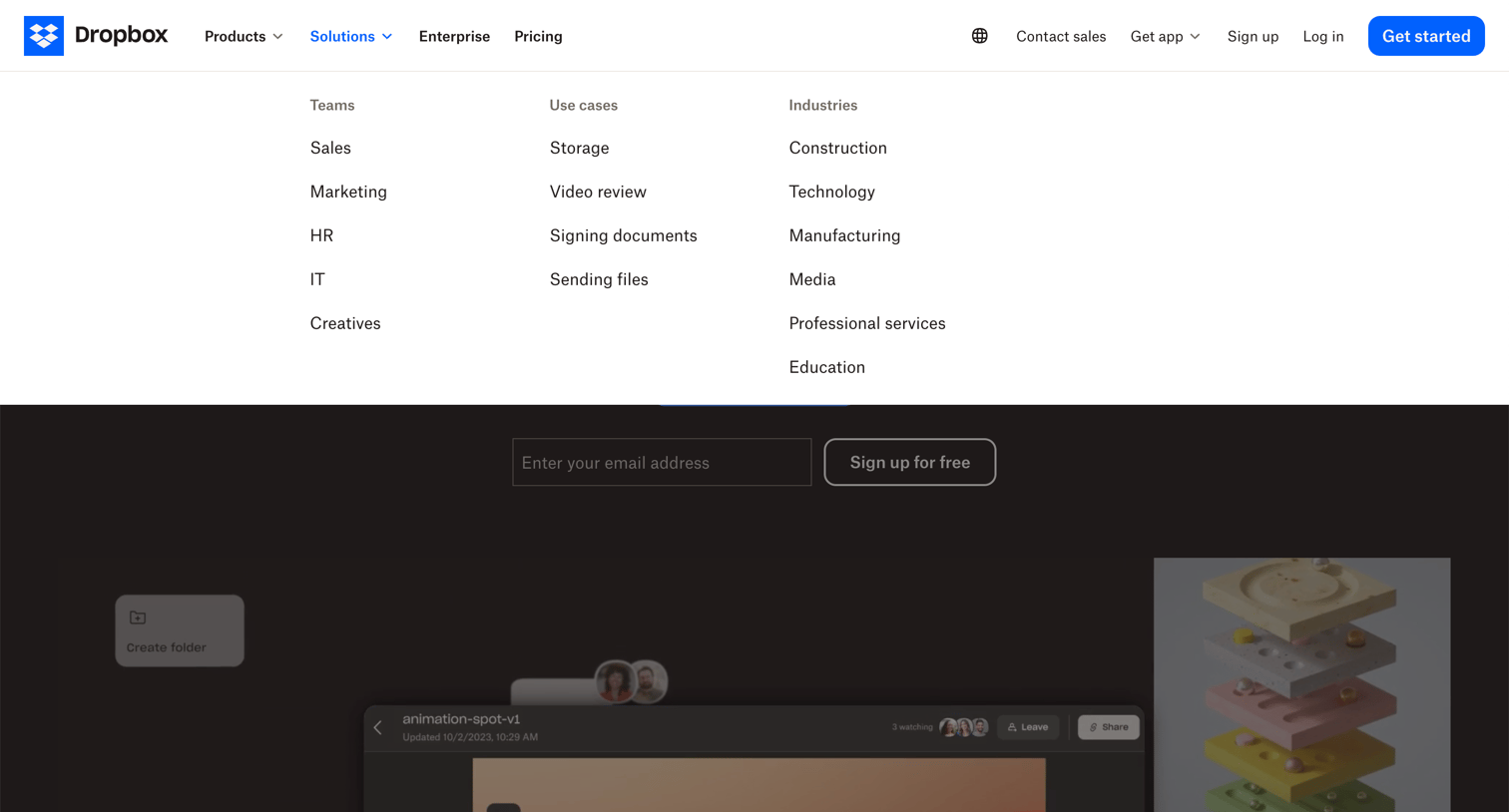Click the Create folder icon tile
Screen dimensions: 1509x812
[180, 630]
